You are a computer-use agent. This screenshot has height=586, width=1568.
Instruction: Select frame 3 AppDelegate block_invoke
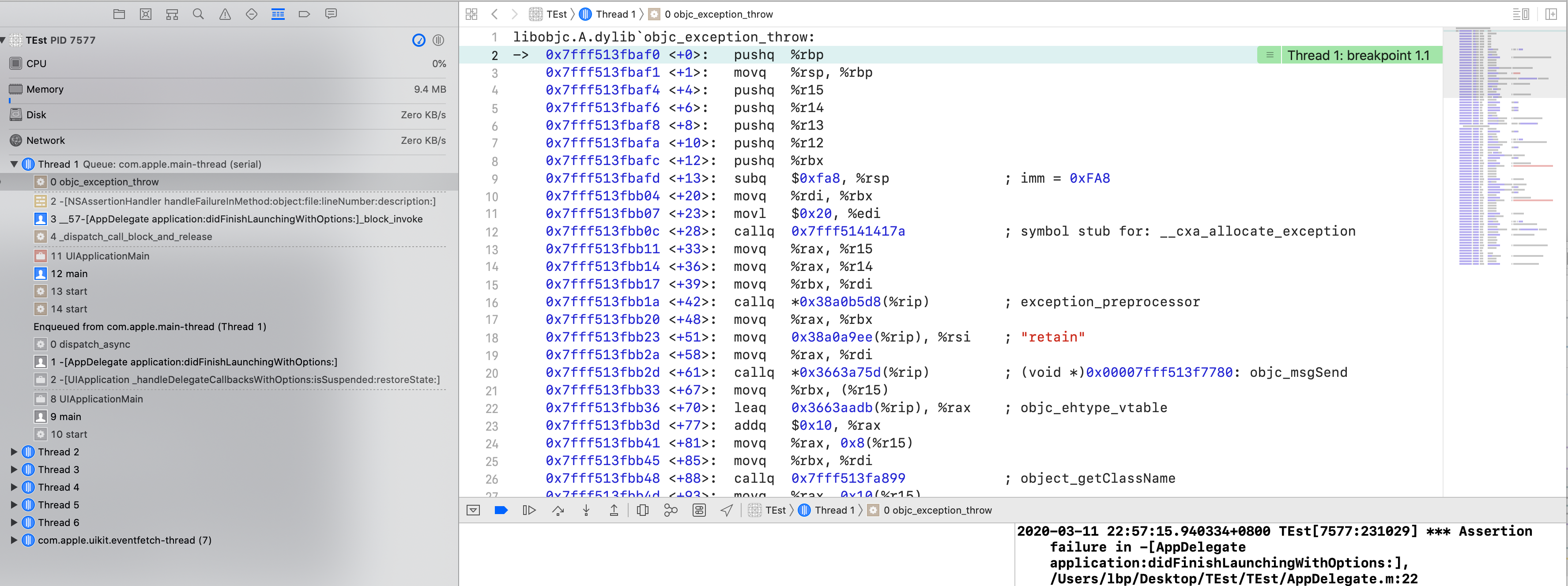tap(229, 219)
